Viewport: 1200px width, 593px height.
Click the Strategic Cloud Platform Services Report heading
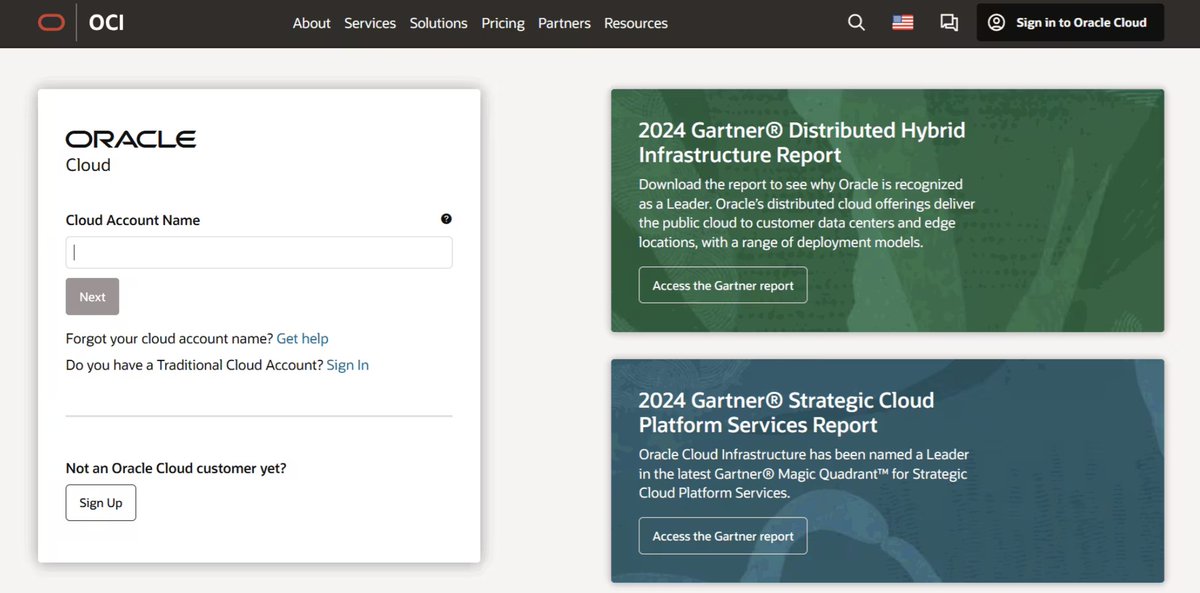(x=786, y=412)
